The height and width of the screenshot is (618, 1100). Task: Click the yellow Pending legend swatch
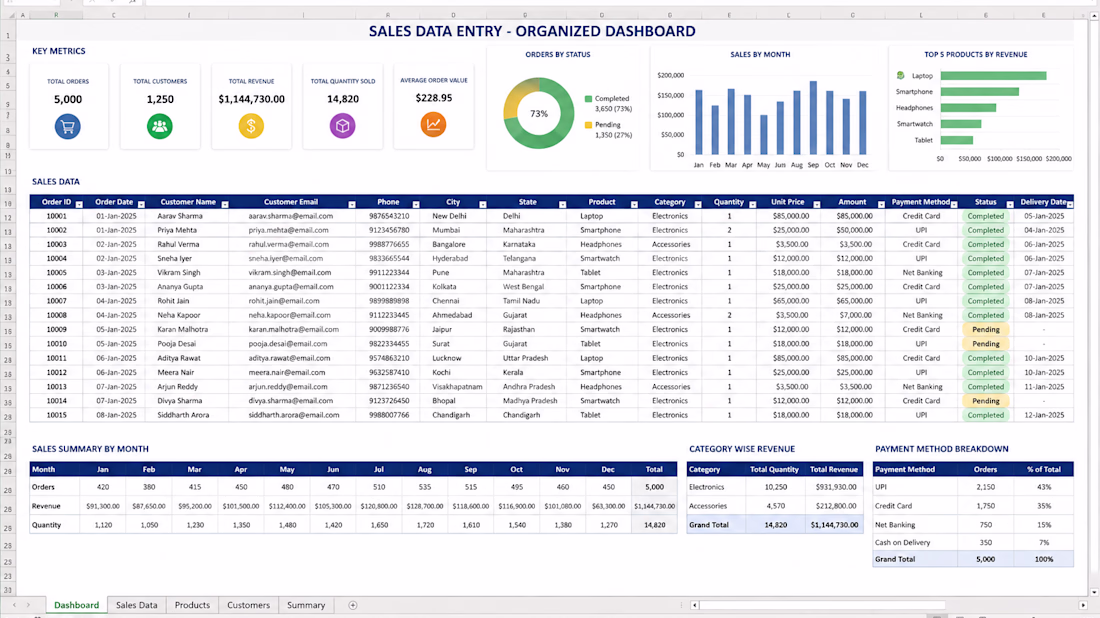[589, 125]
